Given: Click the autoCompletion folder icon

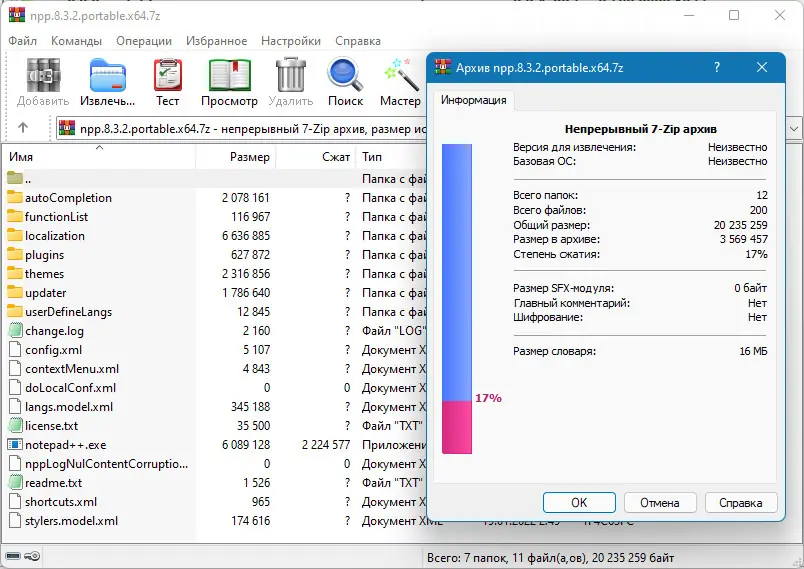Looking at the screenshot, I should point(15,197).
